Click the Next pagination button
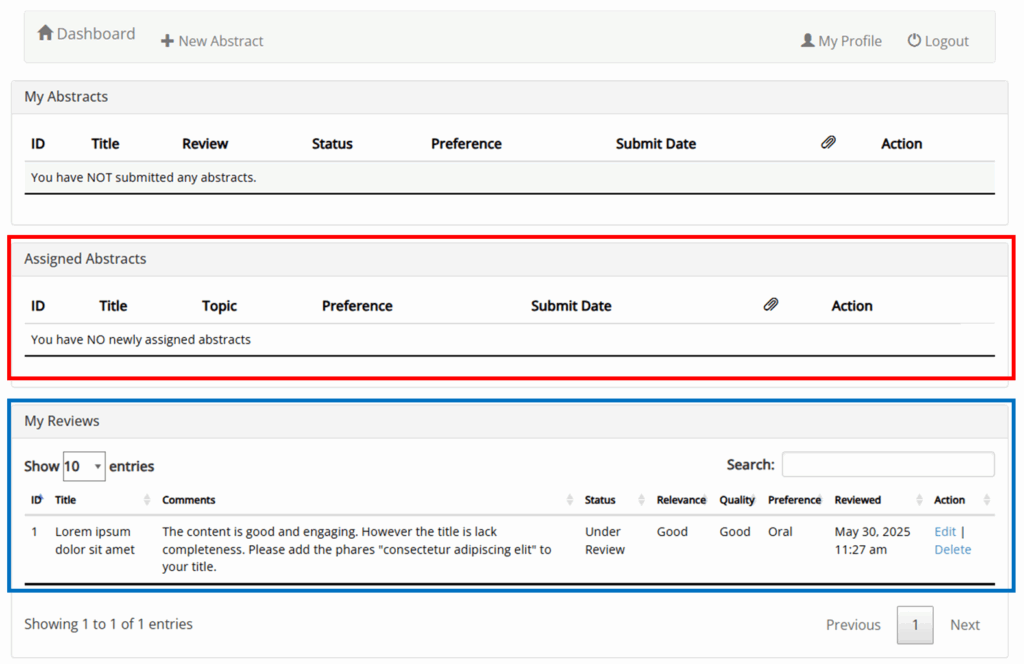The height and width of the screenshot is (664, 1024). tap(964, 625)
